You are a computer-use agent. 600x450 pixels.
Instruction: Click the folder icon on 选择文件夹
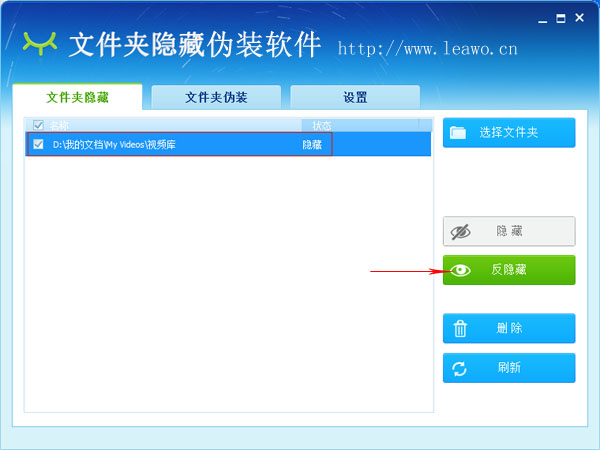pos(458,132)
